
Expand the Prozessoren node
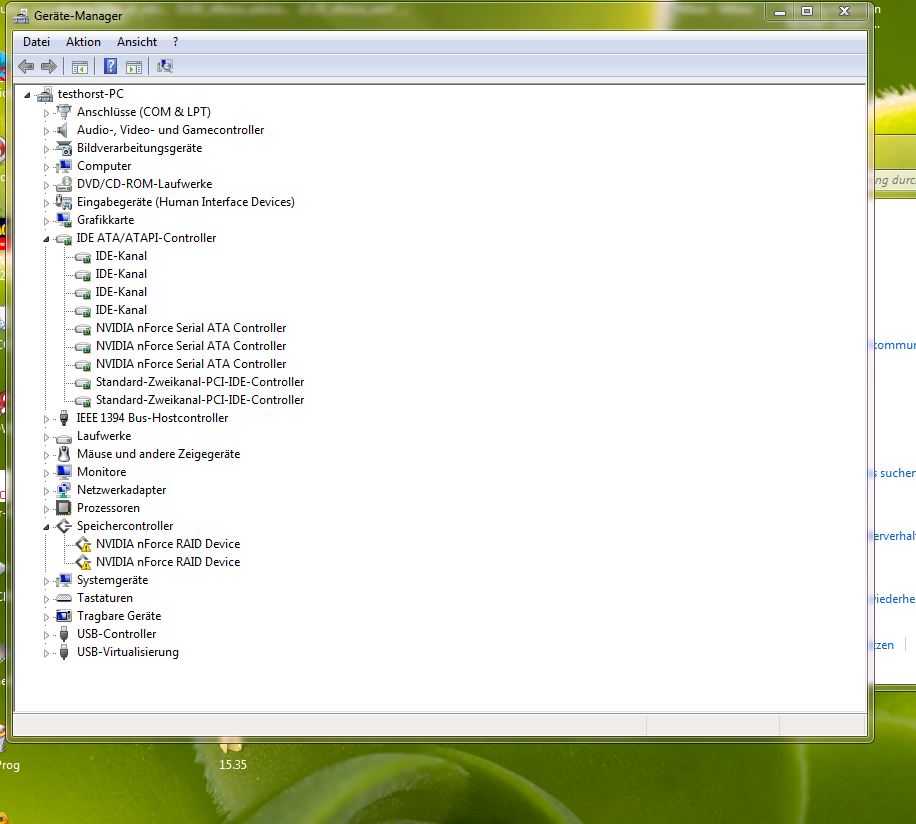46,509
